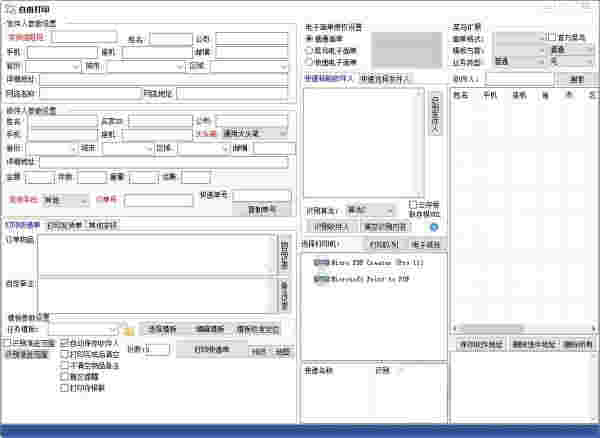
Task: Select the first waybill type radio button
Action: click(x=308, y=39)
